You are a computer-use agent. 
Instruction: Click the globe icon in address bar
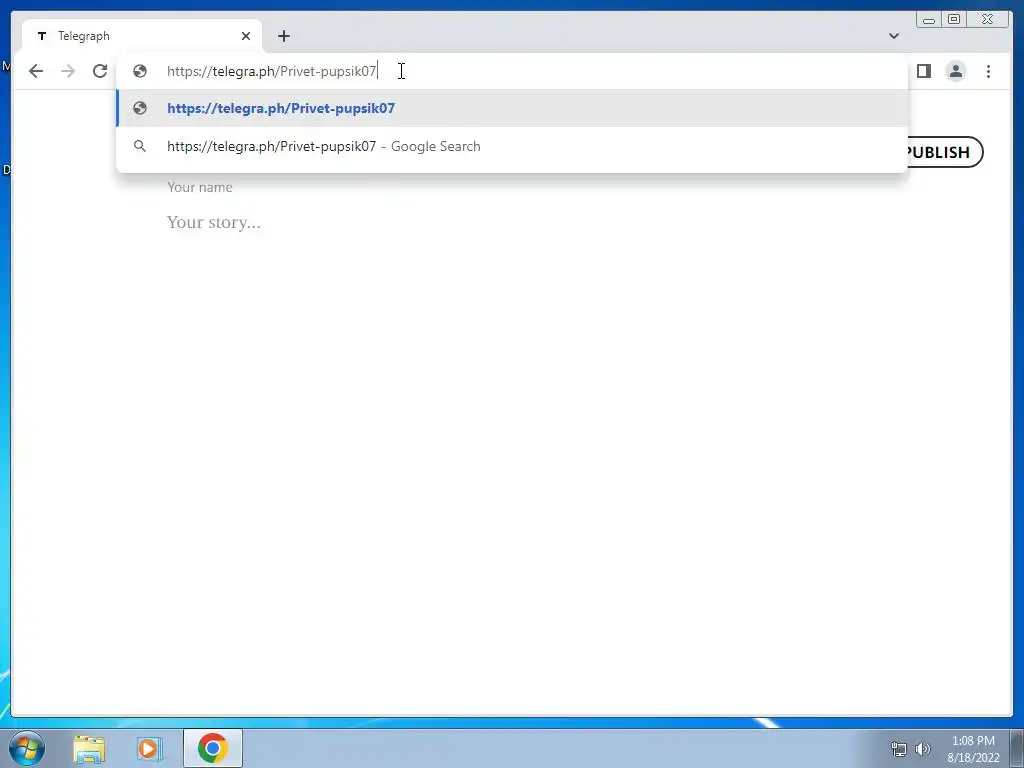click(140, 71)
